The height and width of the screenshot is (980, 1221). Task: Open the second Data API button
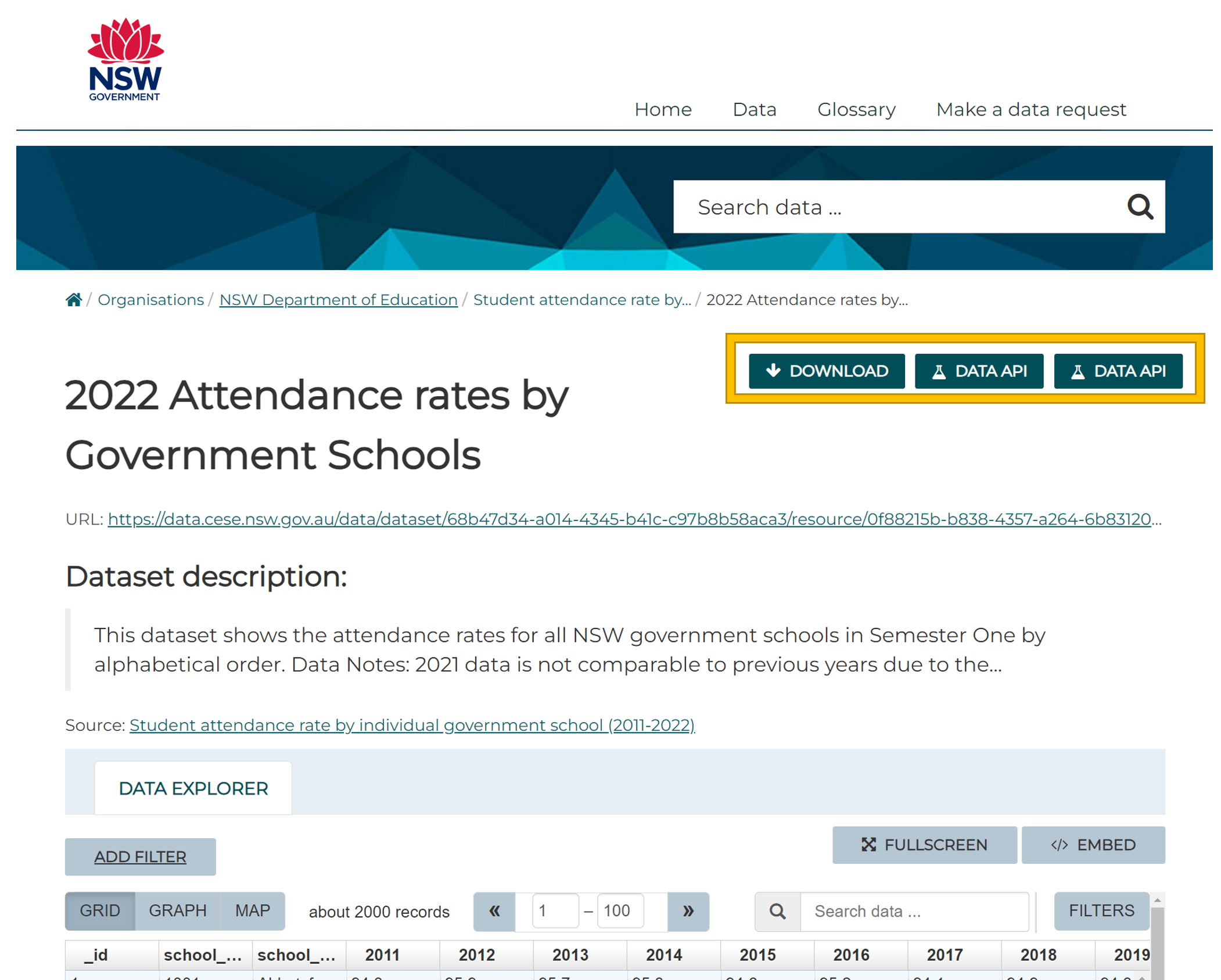pyautogui.click(x=1117, y=371)
